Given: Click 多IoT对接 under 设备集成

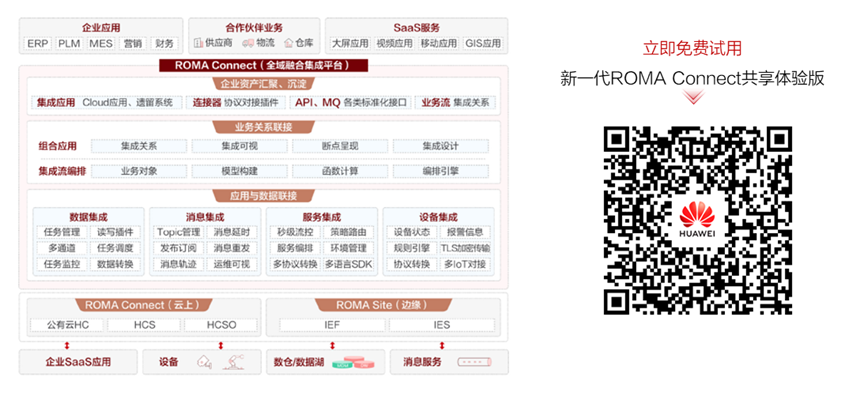Looking at the screenshot, I should pyautogui.click(x=466, y=264).
